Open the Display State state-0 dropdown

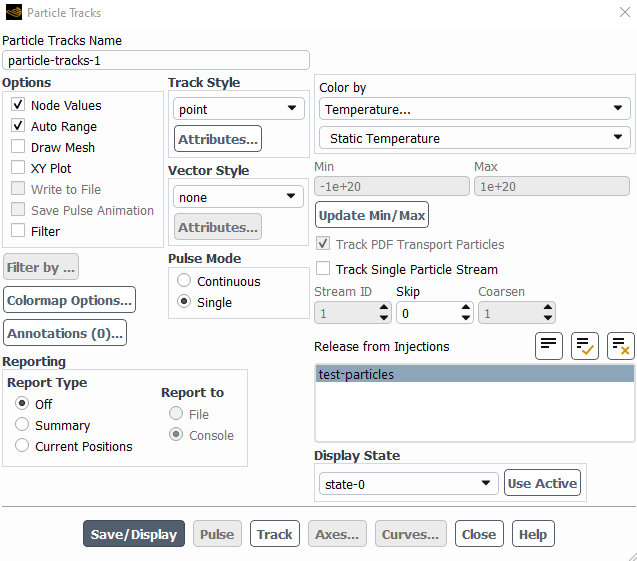(x=408, y=484)
